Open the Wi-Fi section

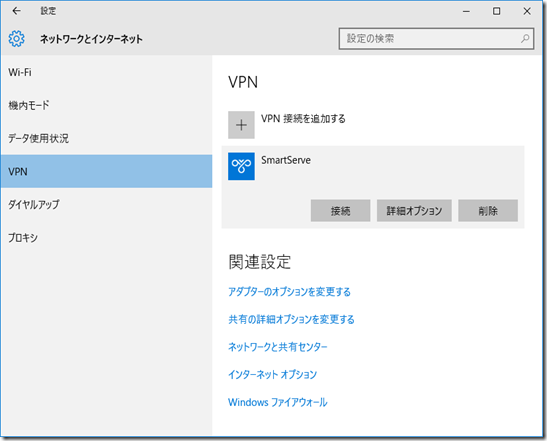tap(106, 72)
